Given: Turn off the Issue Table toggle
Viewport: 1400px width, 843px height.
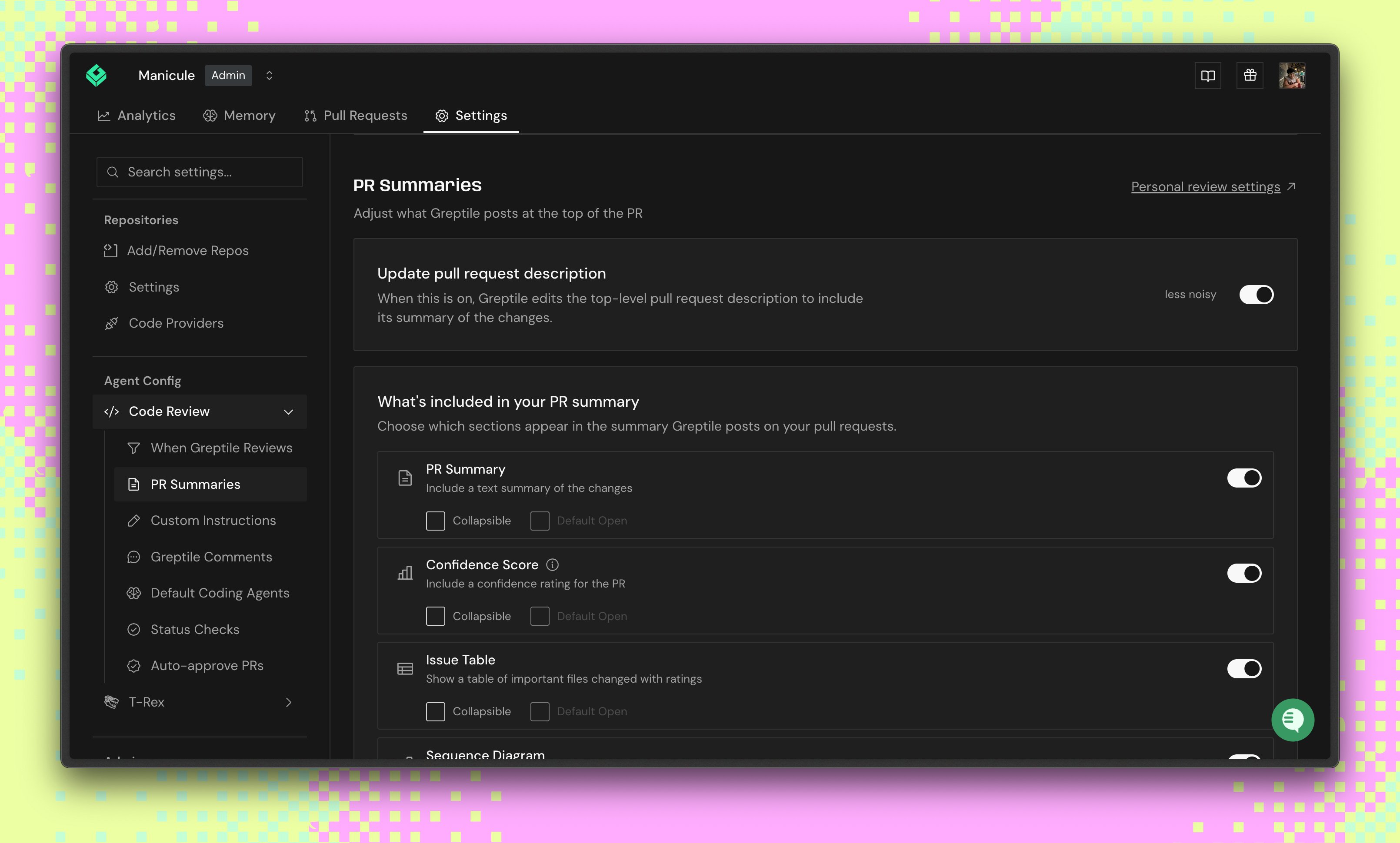Looking at the screenshot, I should click(x=1244, y=669).
